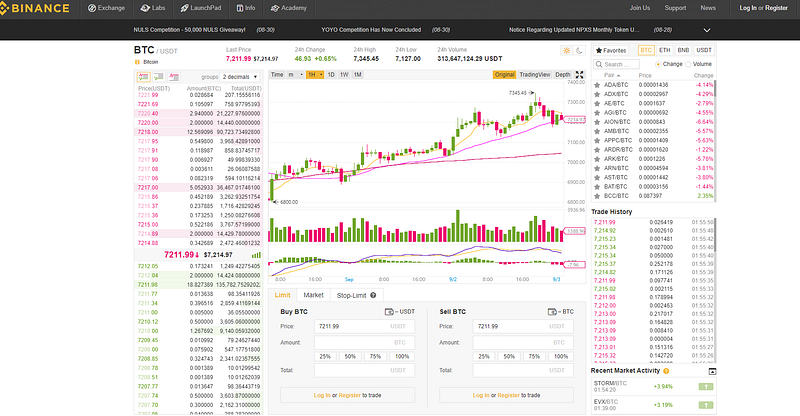The image size is (800, 416).
Task: Select the USDT market tab
Action: pyautogui.click(x=704, y=50)
